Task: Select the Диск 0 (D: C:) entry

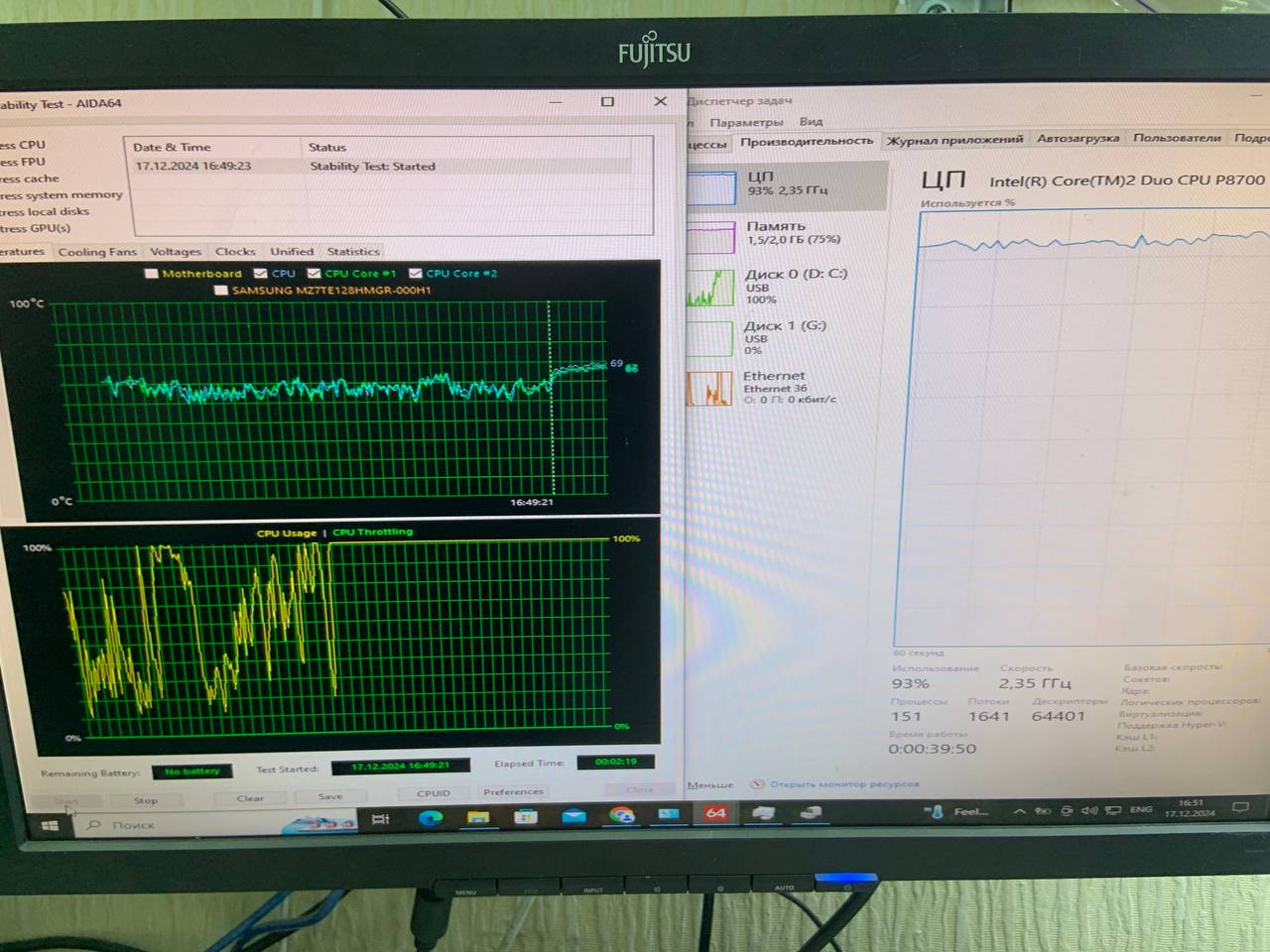Action: tap(787, 286)
